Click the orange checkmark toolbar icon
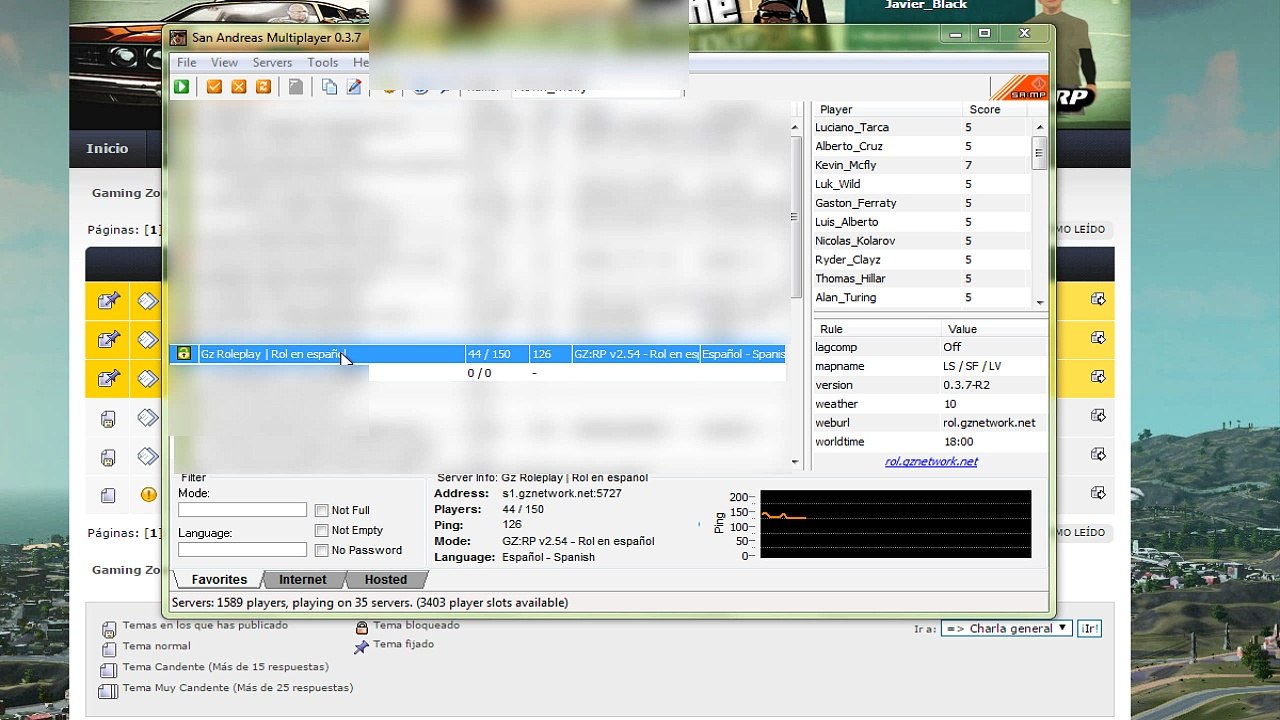Viewport: 1280px width, 720px height. [x=214, y=87]
